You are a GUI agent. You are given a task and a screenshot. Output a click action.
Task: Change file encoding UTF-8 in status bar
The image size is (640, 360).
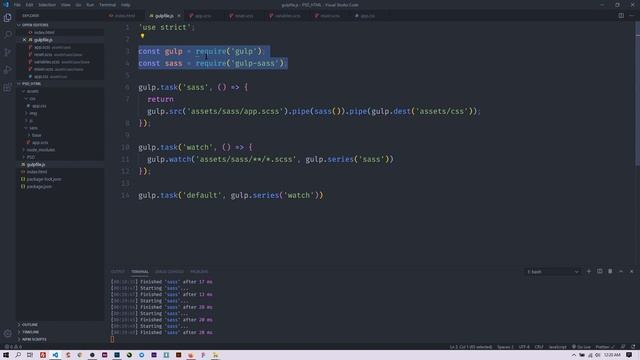pyautogui.click(x=524, y=347)
